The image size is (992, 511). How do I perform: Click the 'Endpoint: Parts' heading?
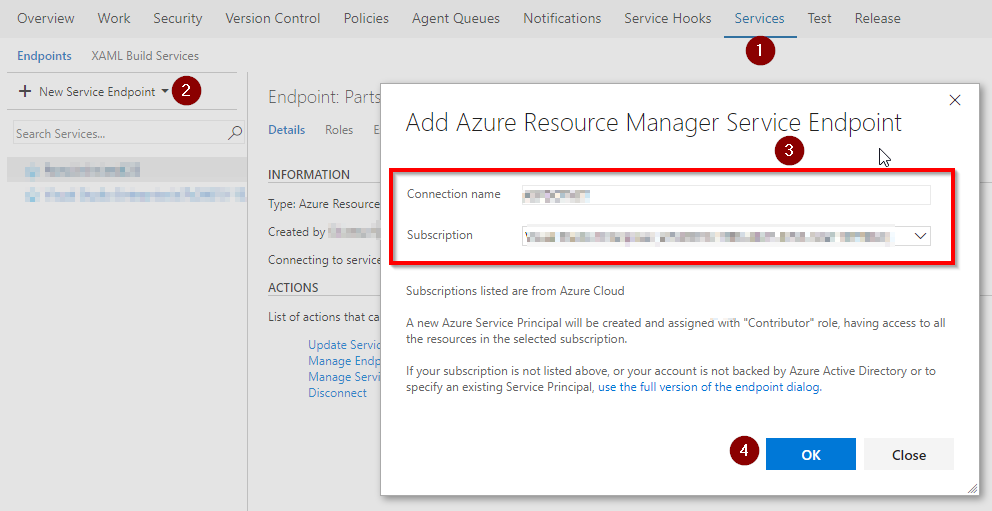coord(324,97)
